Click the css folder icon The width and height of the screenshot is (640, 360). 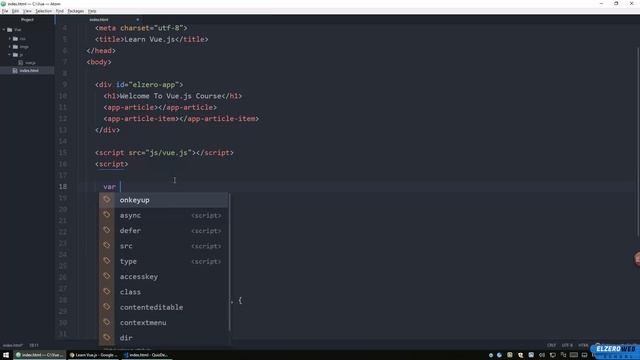click(x=16, y=39)
